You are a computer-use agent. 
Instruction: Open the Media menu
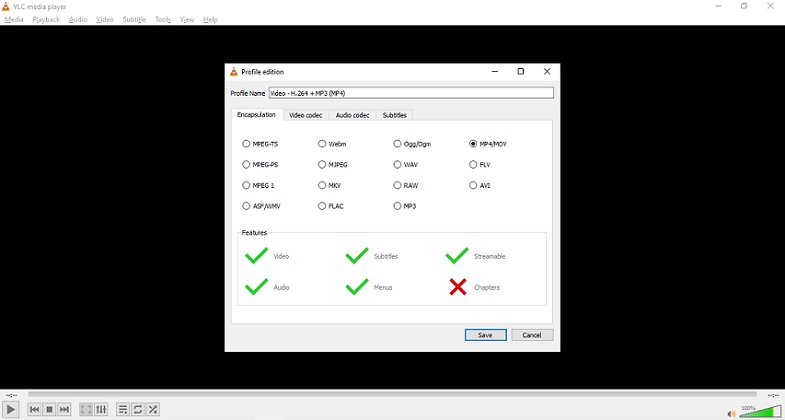click(x=14, y=19)
